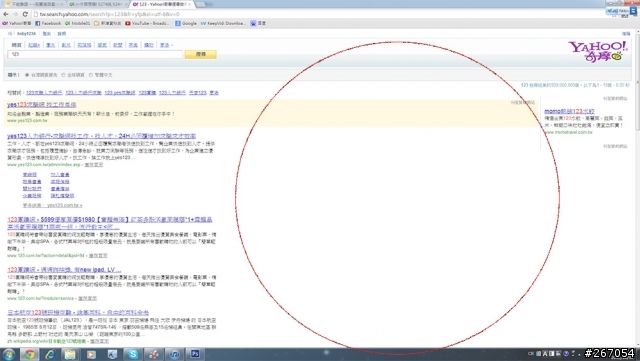Switch to the first browser tab
This screenshot has width=640, height=361.
[x=33, y=4]
